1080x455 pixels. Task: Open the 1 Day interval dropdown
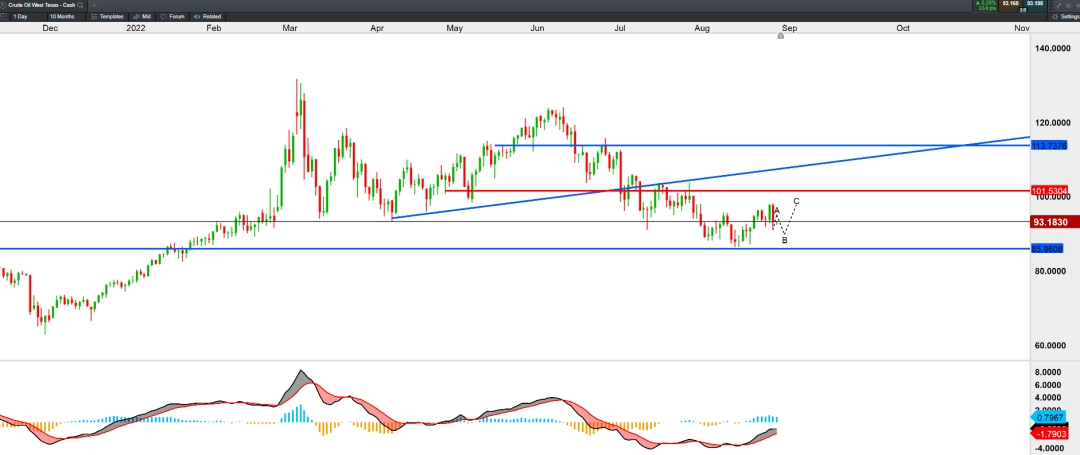point(28,16)
